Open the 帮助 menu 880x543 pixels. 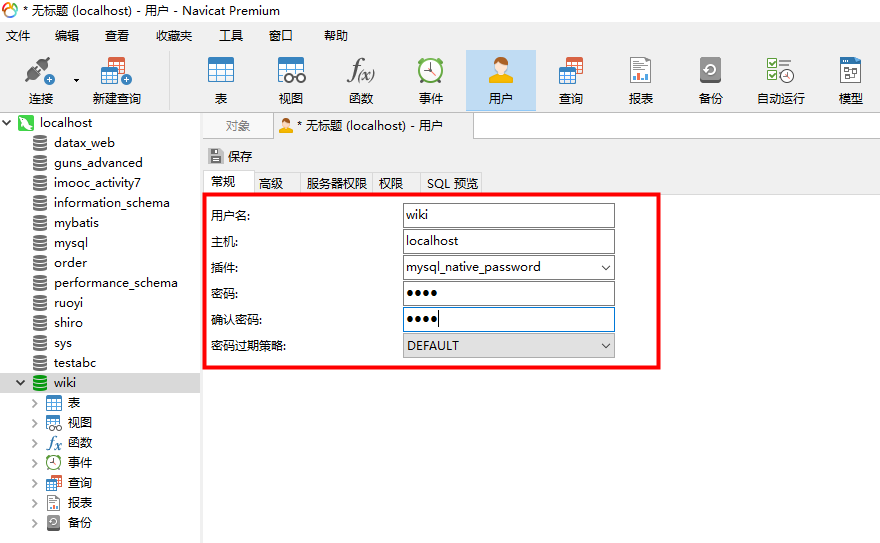[x=336, y=36]
